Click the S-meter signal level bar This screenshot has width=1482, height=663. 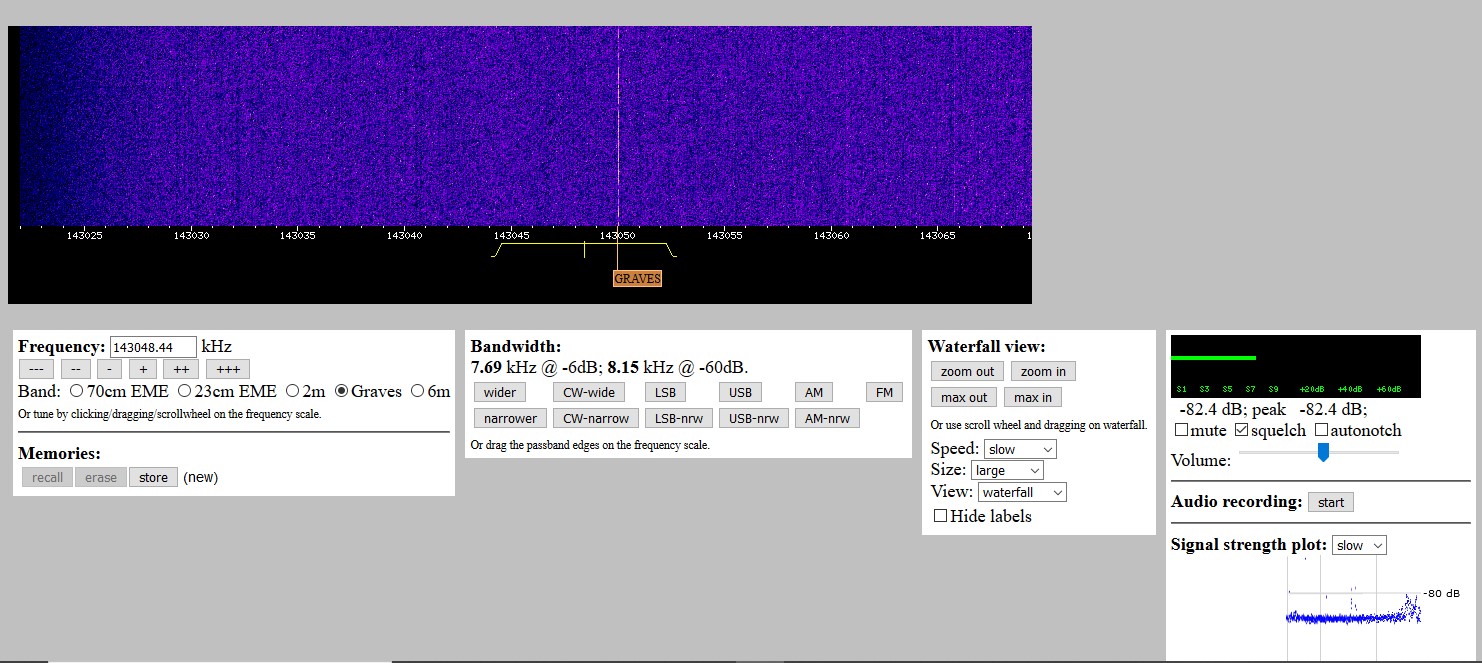[1213, 357]
